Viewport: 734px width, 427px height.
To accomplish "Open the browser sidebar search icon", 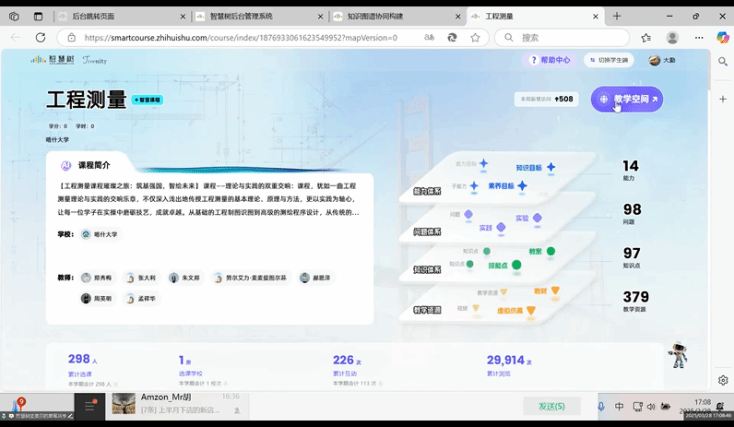I will pos(722,61).
